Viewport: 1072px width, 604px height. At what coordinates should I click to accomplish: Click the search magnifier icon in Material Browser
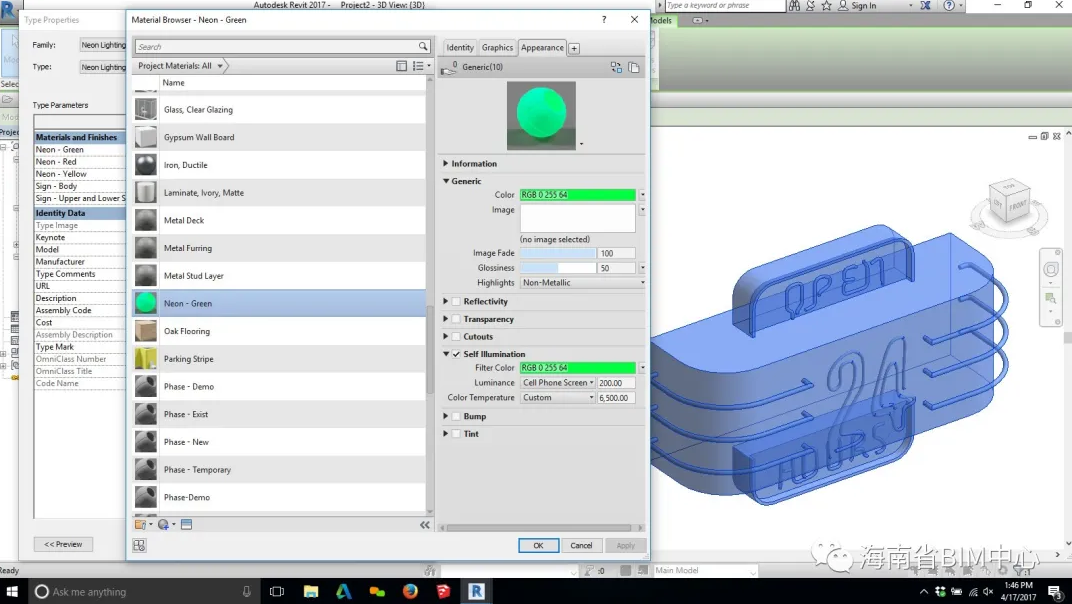coord(423,47)
